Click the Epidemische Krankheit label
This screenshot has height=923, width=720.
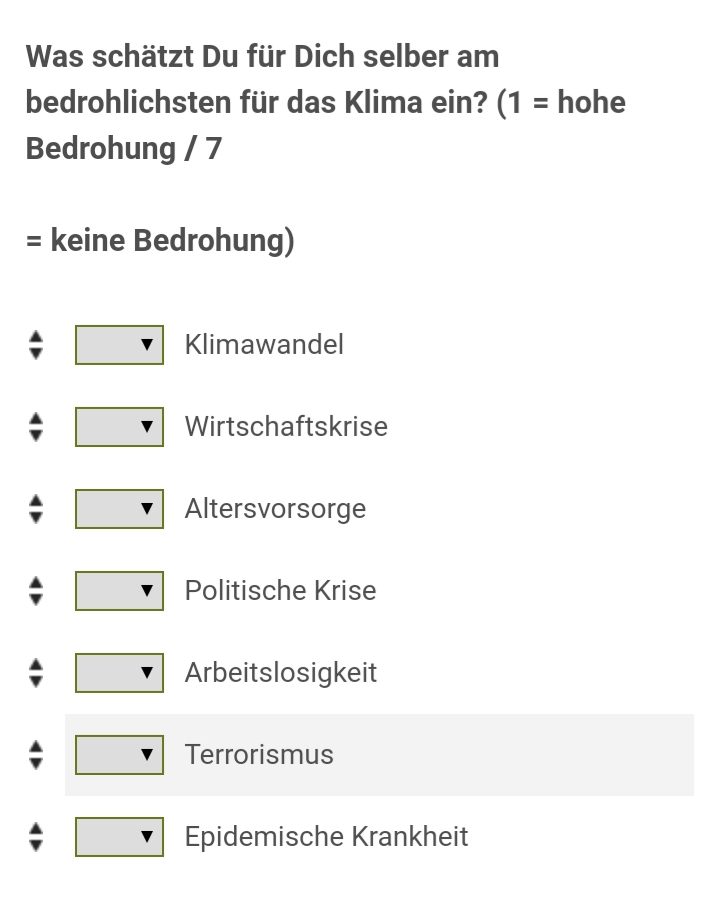pos(327,836)
